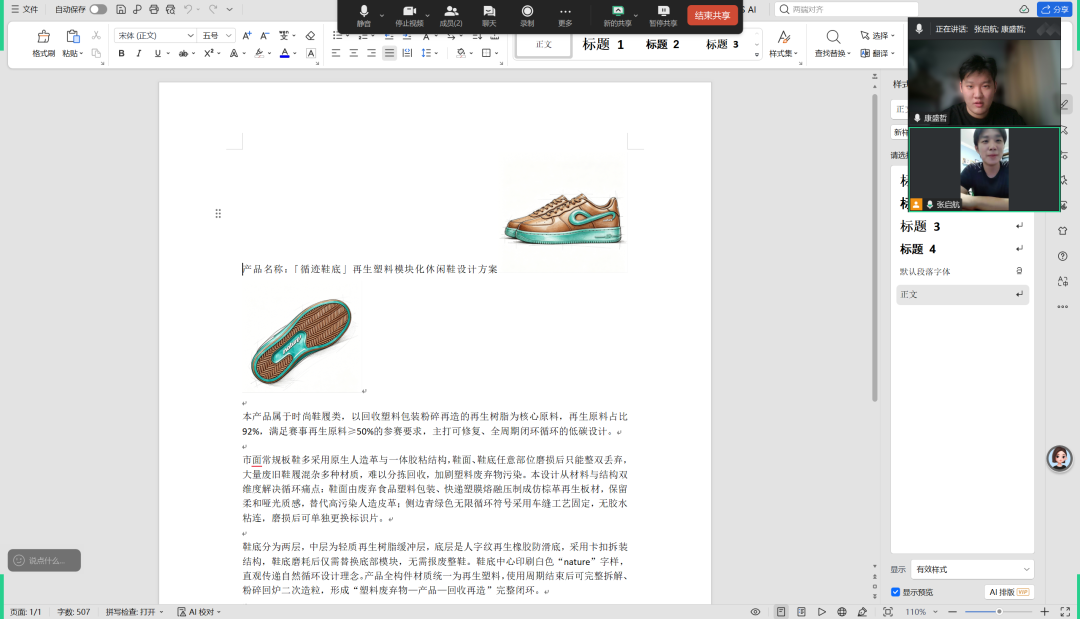Click 新的共享 new share button
This screenshot has width=1080, height=619.
click(x=617, y=16)
